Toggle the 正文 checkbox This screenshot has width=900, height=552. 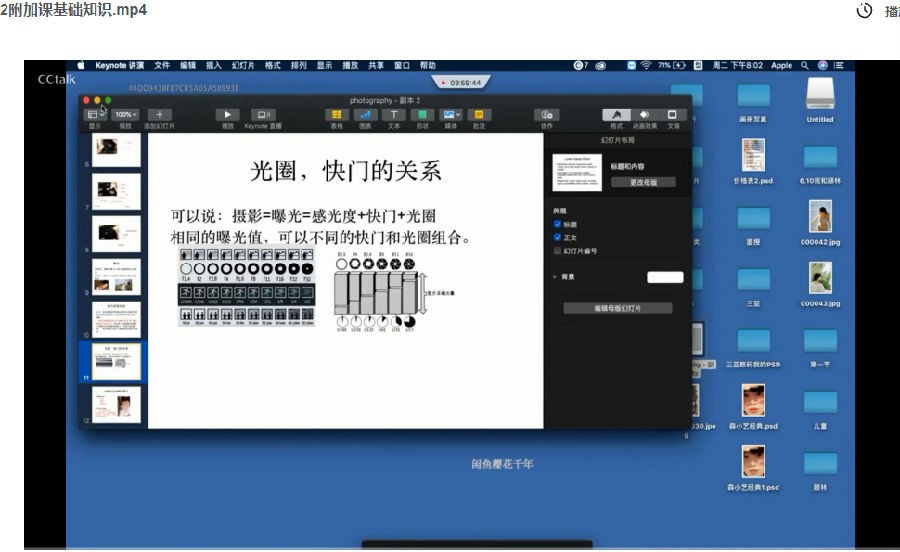[557, 237]
